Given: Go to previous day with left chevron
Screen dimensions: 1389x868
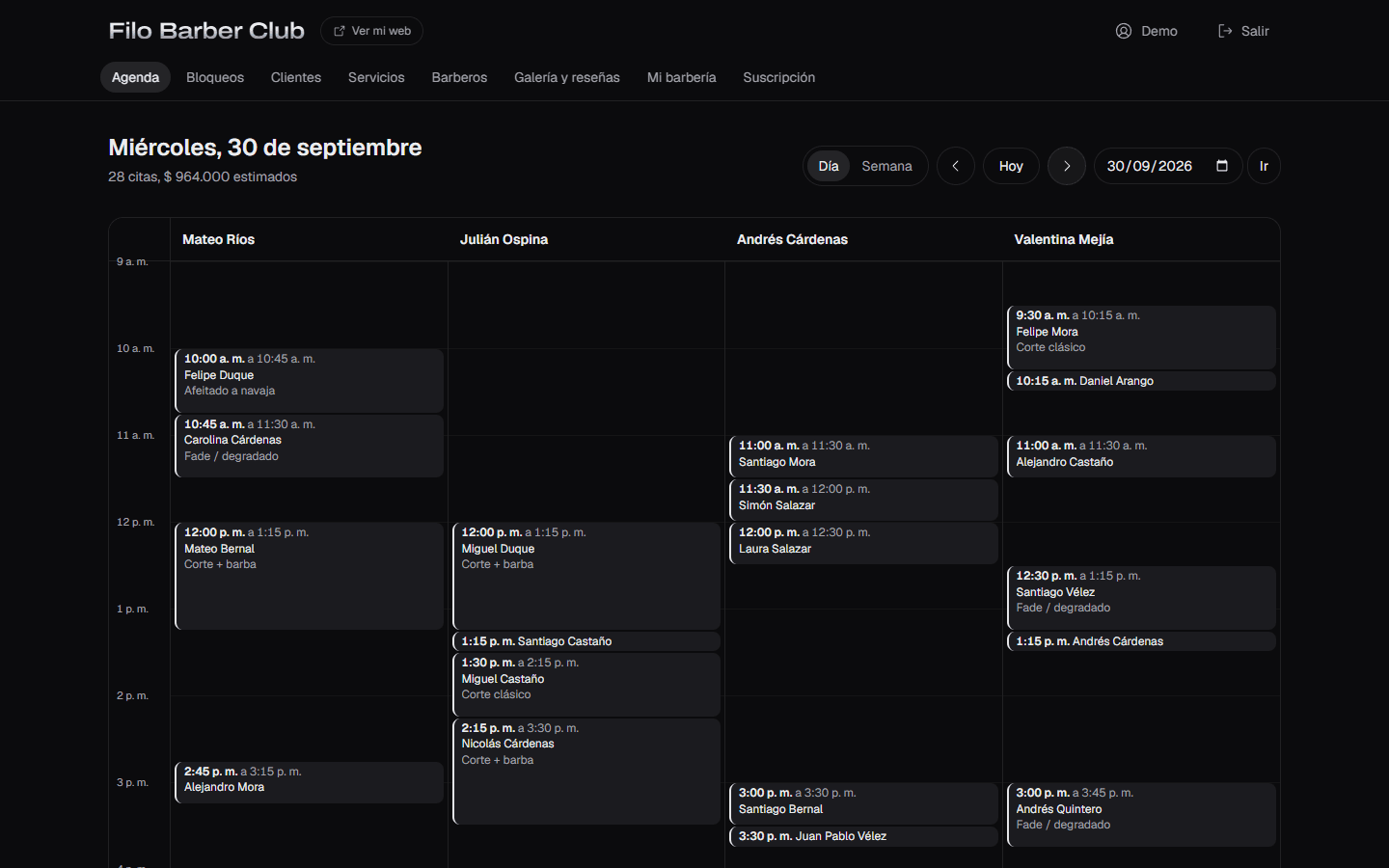Looking at the screenshot, I should [956, 166].
